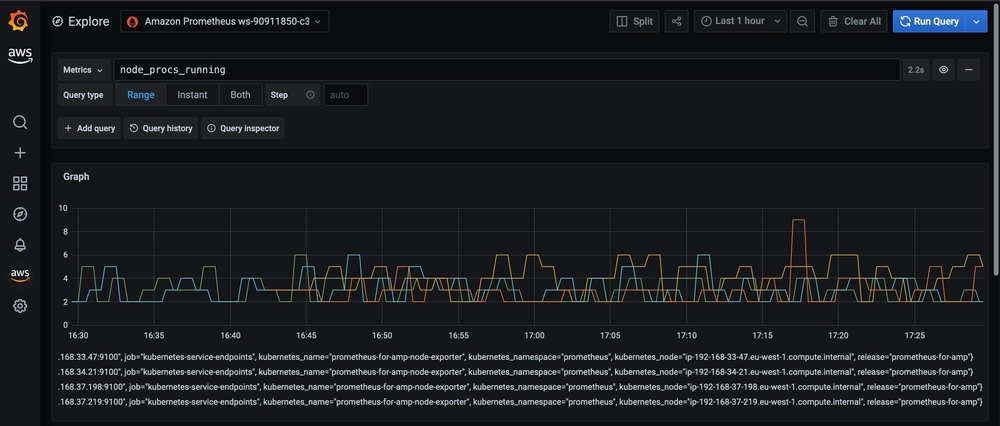Click the Query type label
1000x426 pixels.
point(83,95)
